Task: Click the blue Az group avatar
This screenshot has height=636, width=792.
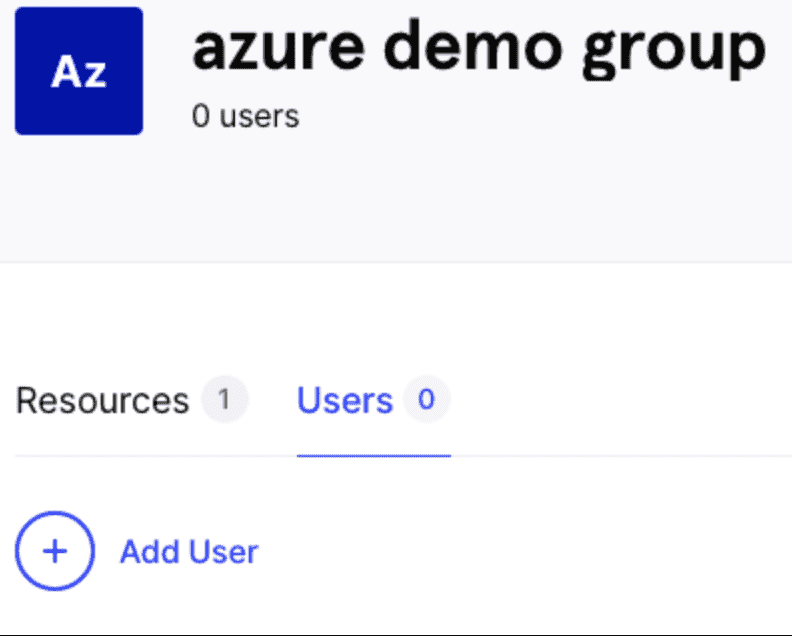Action: pos(79,71)
